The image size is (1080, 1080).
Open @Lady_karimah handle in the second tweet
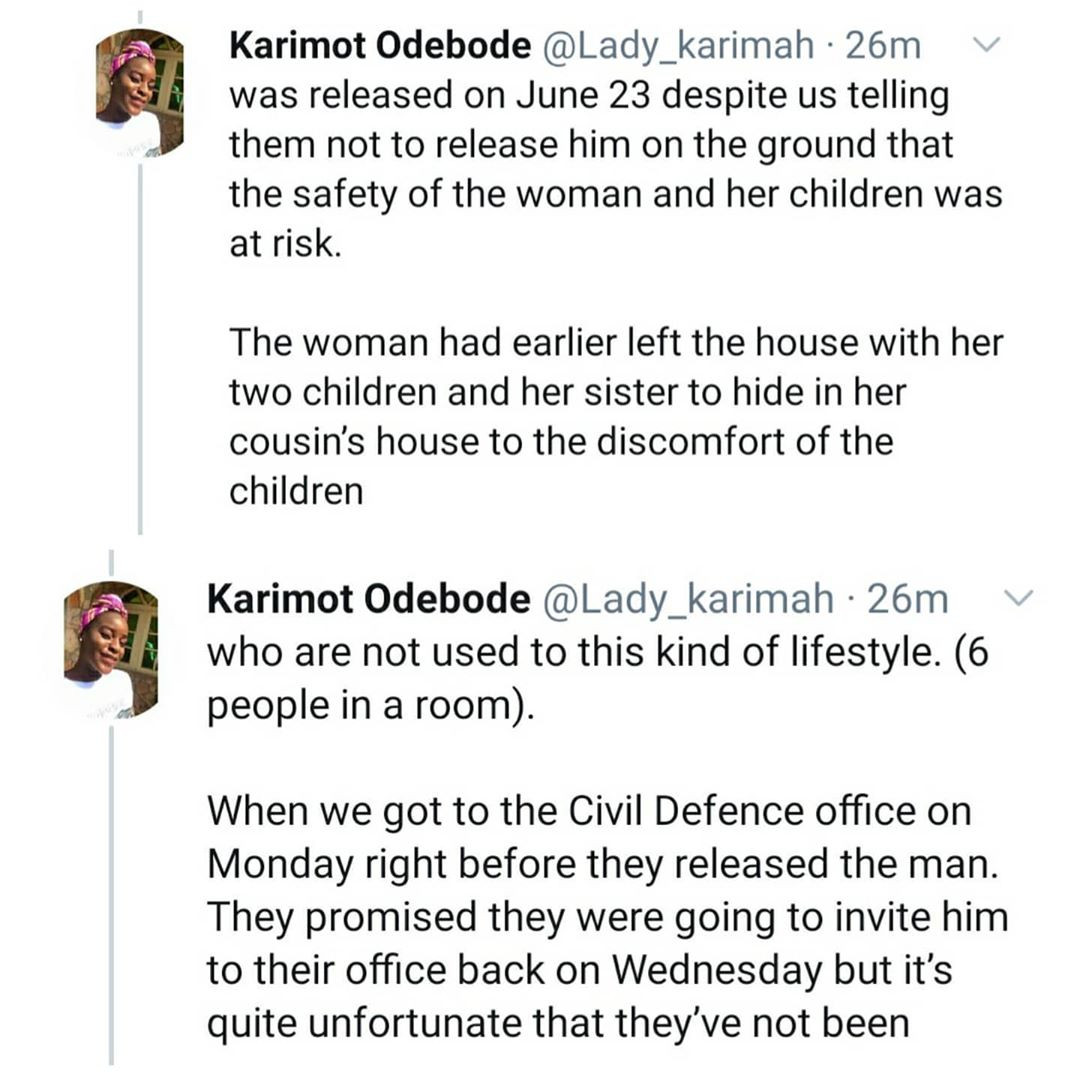(x=689, y=599)
